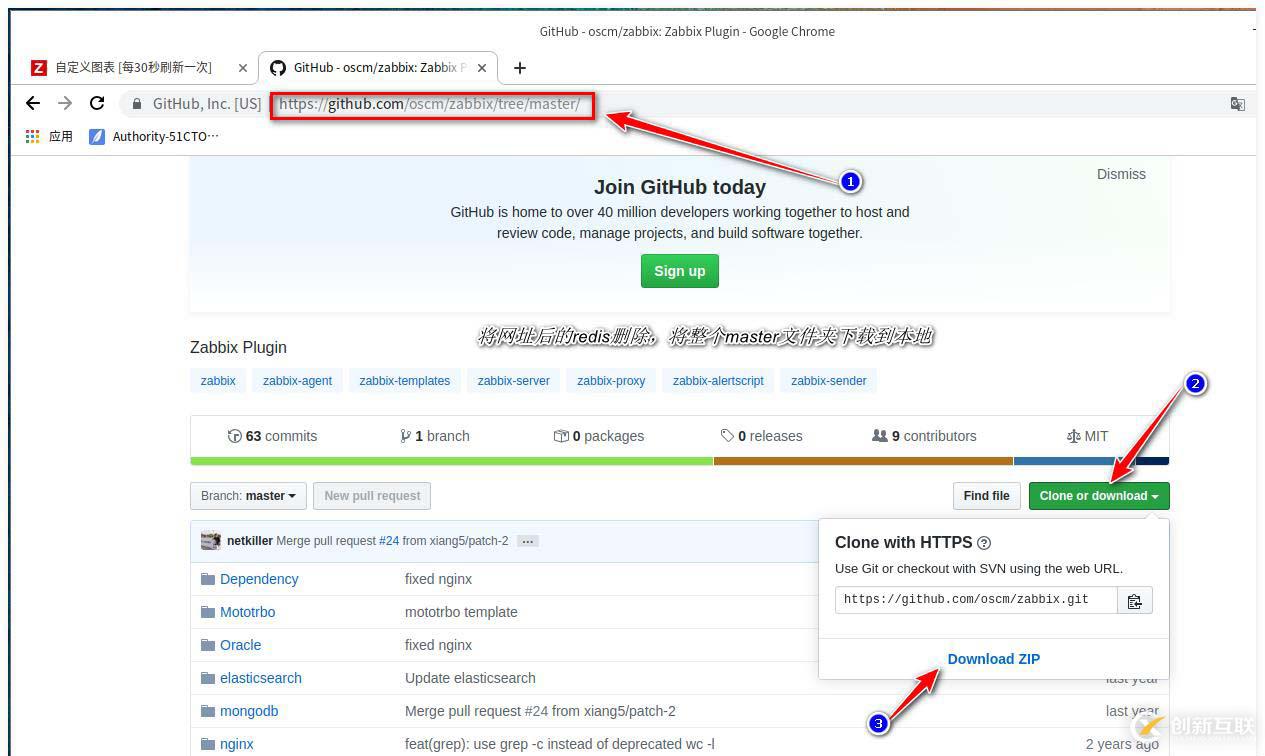
Task: Open the Dependency folder
Action: (x=259, y=579)
